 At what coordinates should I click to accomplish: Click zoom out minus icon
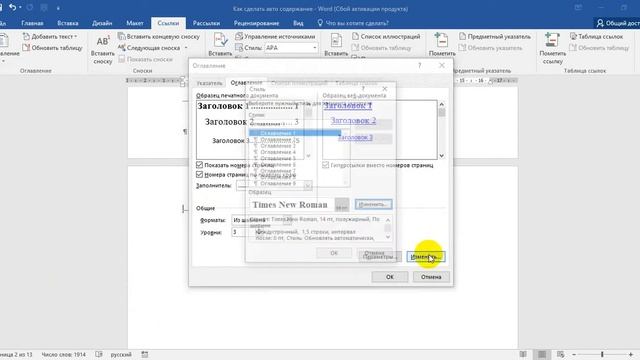[574, 354]
